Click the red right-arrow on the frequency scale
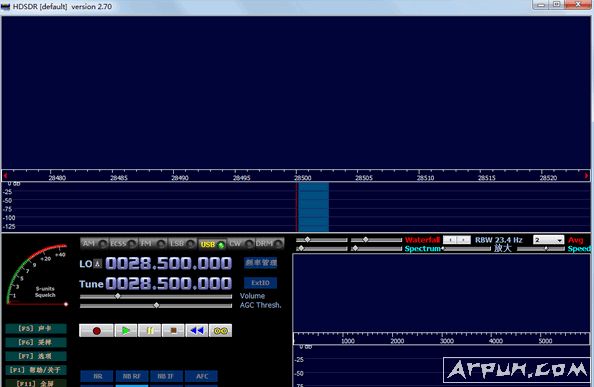The image size is (594, 387). [x=586, y=175]
